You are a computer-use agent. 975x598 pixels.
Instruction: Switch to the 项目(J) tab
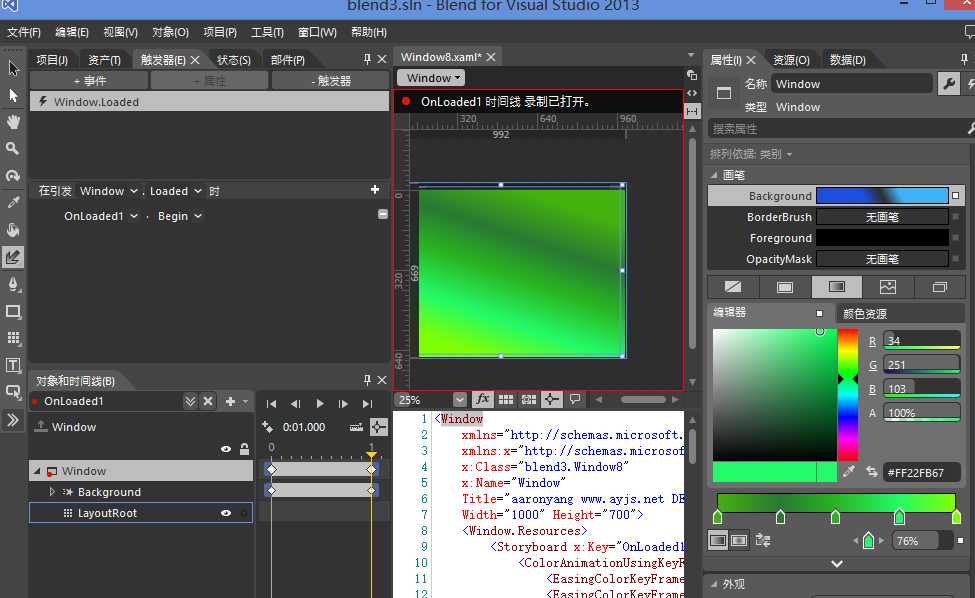(52, 60)
